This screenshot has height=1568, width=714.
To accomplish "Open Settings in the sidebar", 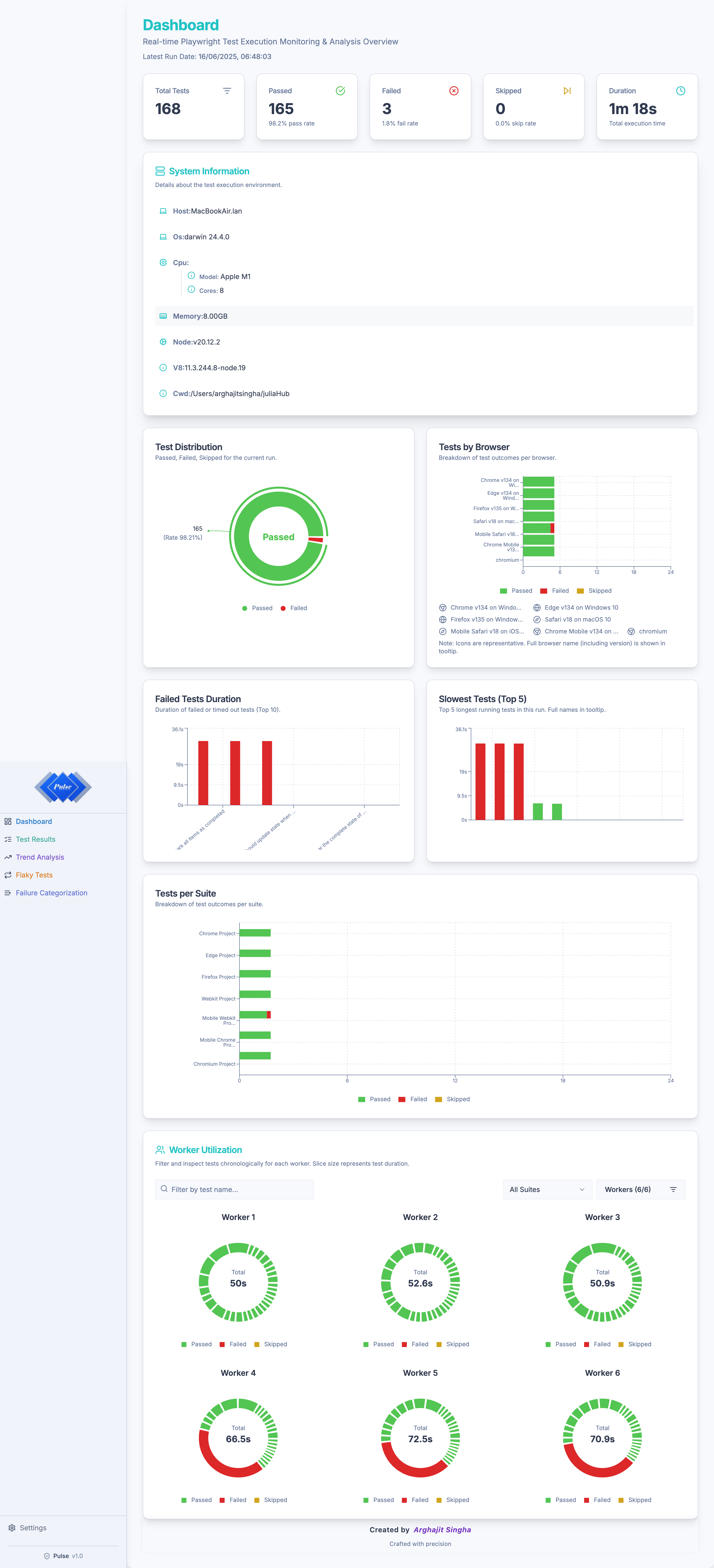I will pyautogui.click(x=33, y=1527).
